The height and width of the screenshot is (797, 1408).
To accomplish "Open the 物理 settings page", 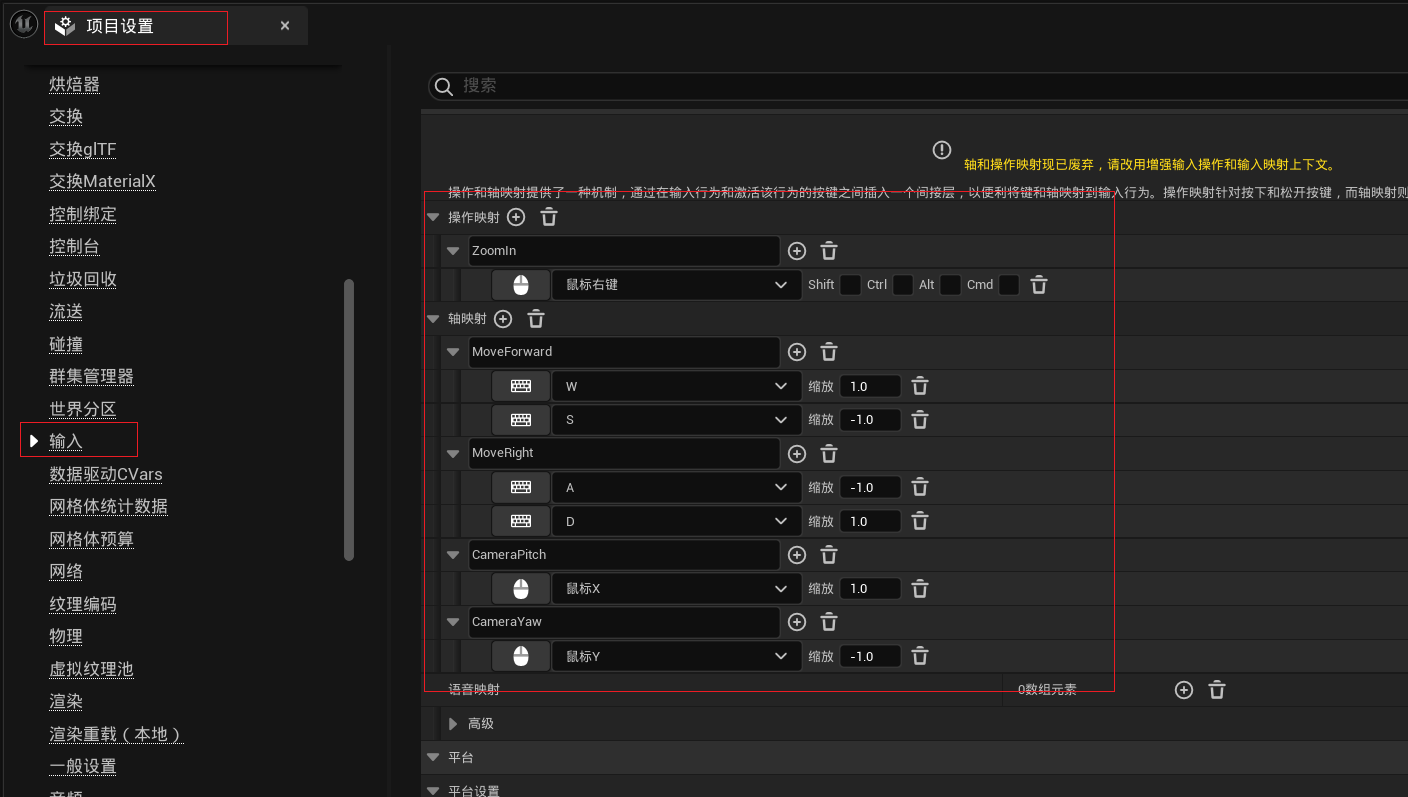I will tap(65, 636).
